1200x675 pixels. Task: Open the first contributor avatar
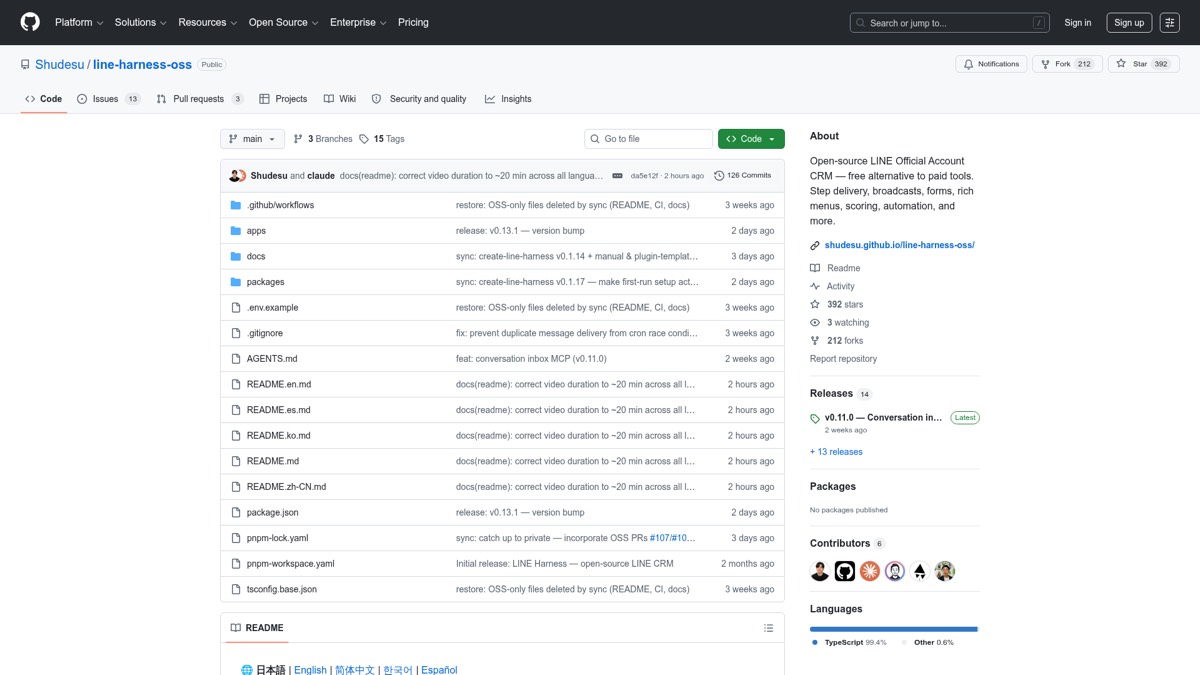pyautogui.click(x=820, y=571)
